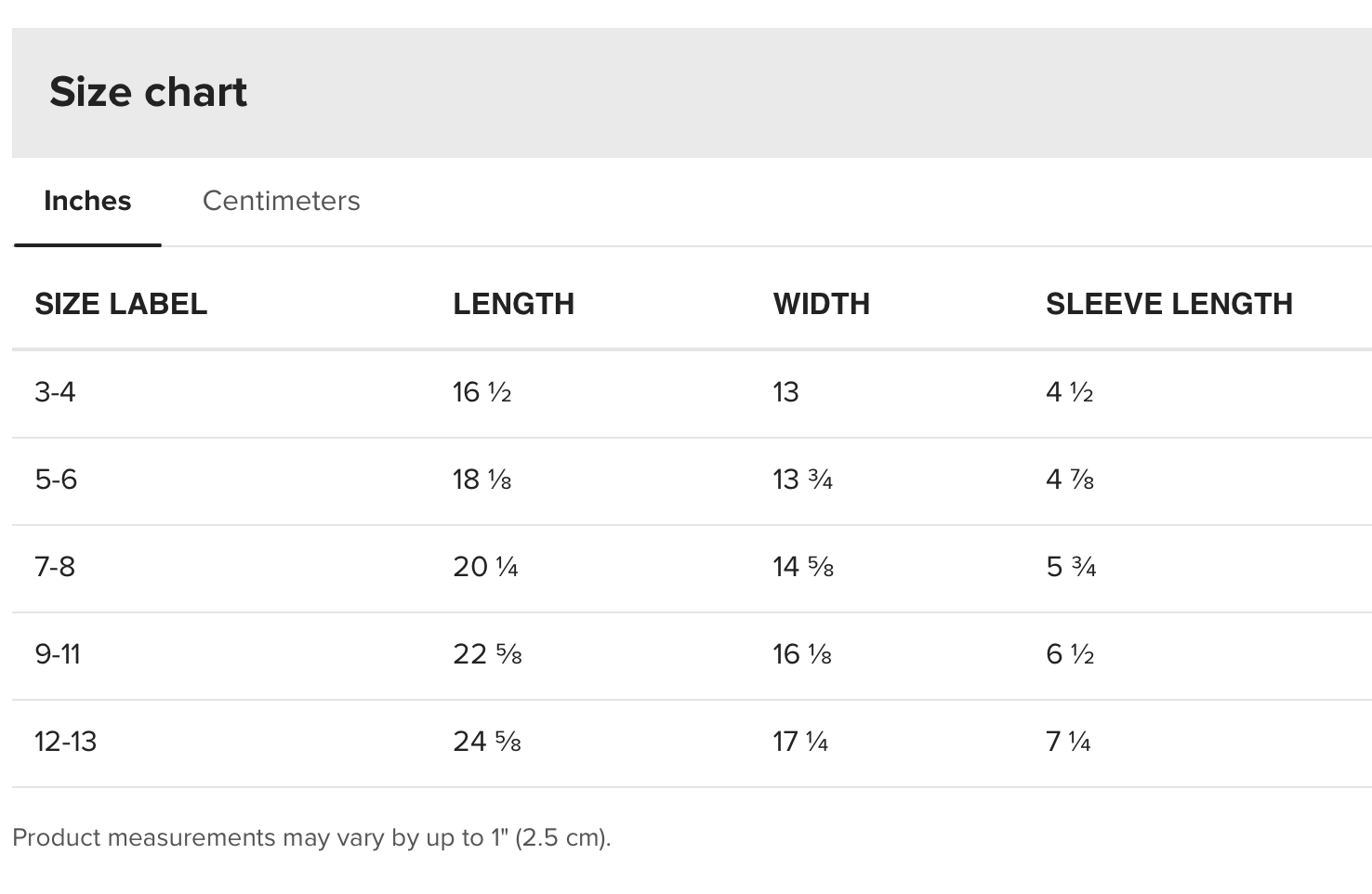Click the WIDTH column header
The image size is (1372, 894).
pos(821,304)
